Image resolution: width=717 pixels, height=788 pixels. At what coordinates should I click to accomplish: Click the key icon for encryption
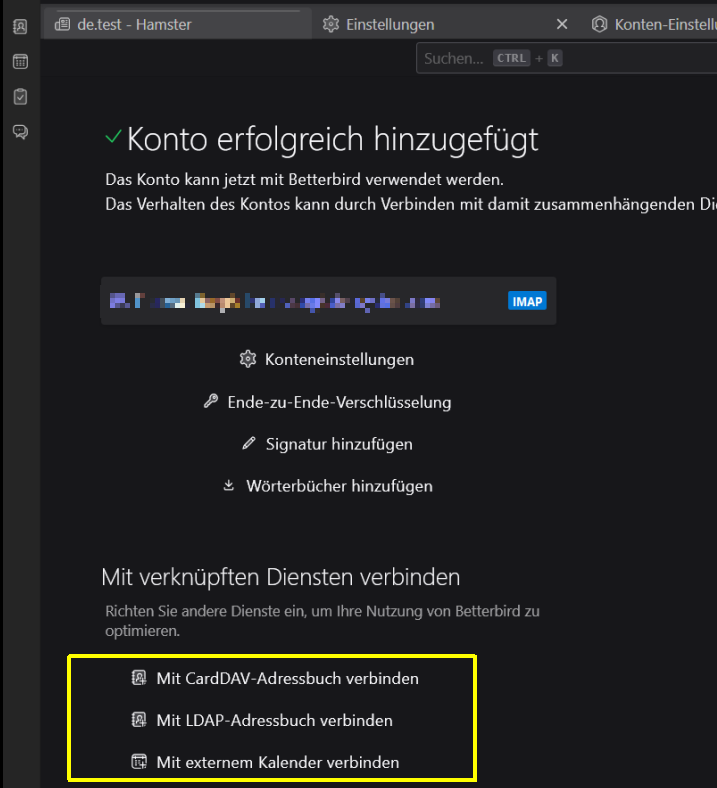point(211,401)
